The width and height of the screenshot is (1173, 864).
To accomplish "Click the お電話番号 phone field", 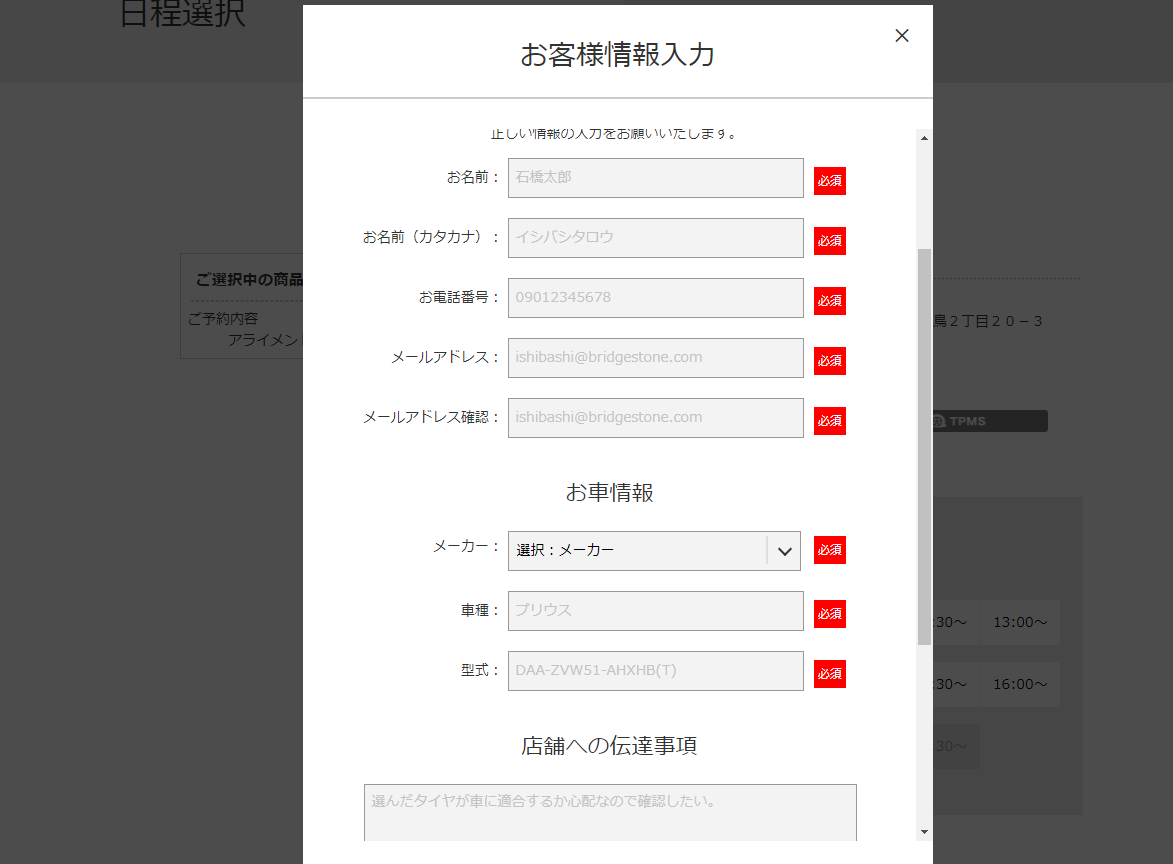I will point(655,298).
